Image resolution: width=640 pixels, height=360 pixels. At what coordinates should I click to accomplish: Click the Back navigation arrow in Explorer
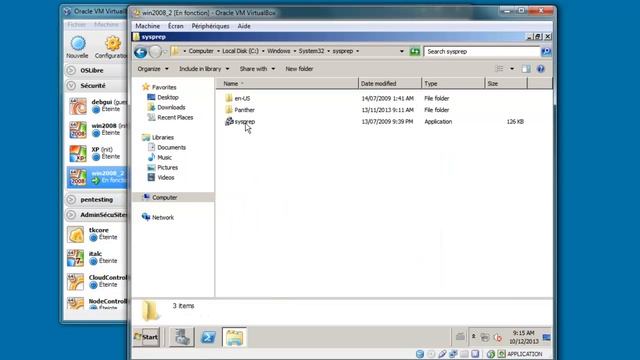[x=140, y=52]
